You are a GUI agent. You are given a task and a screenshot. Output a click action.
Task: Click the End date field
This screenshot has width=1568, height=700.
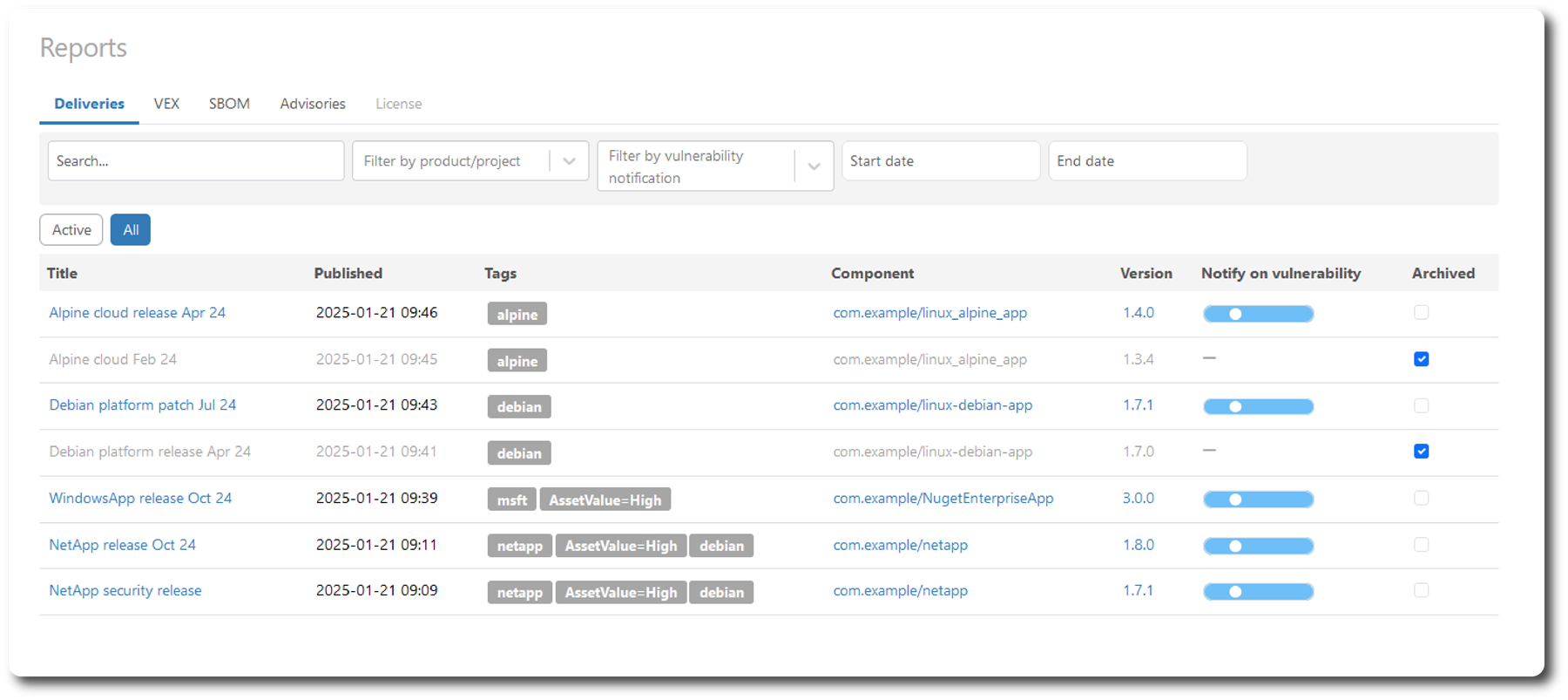1147,161
